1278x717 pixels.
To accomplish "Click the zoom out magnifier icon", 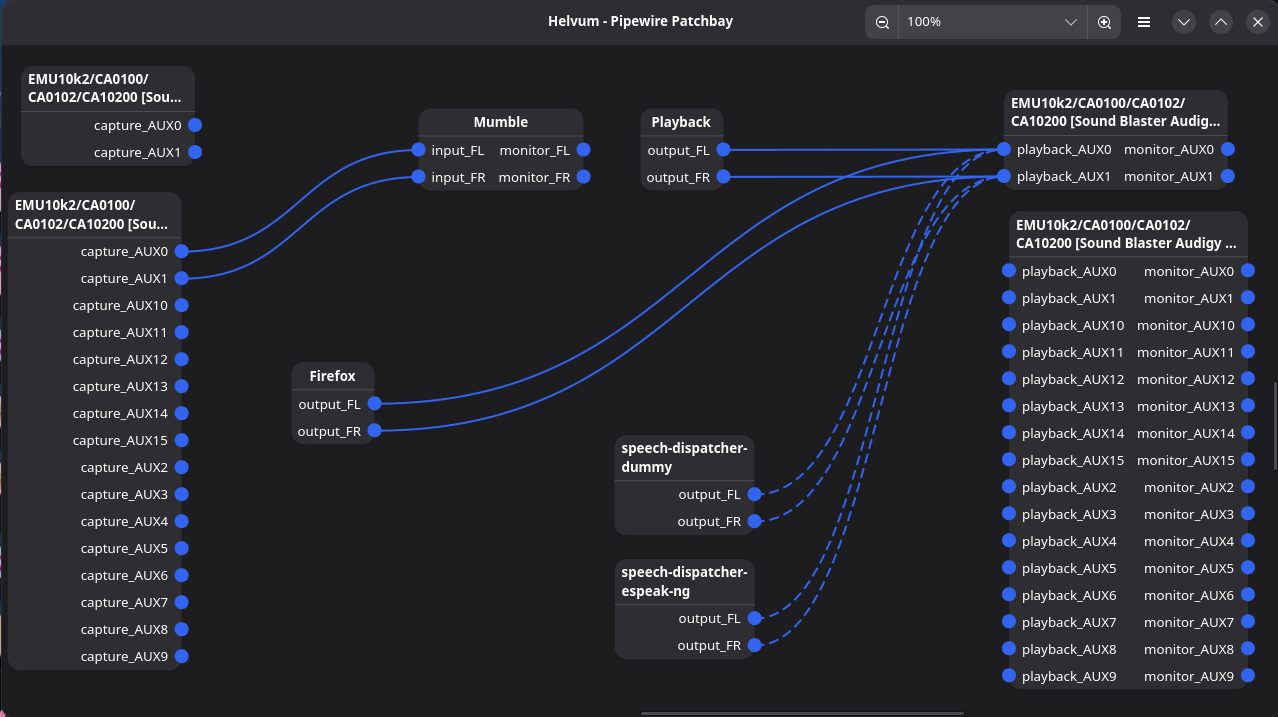I will pyautogui.click(x=882, y=22).
